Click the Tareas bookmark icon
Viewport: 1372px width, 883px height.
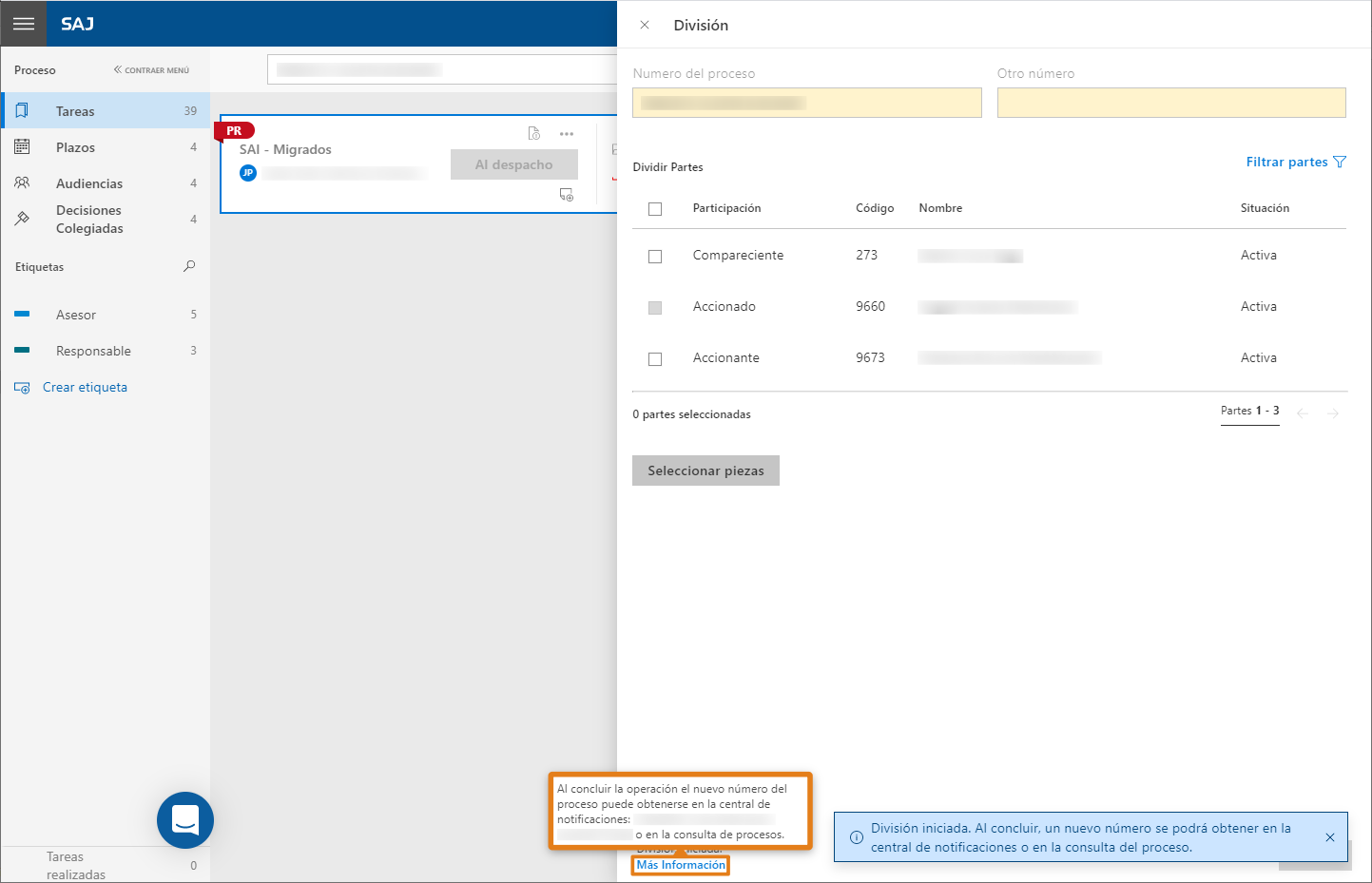point(22,110)
